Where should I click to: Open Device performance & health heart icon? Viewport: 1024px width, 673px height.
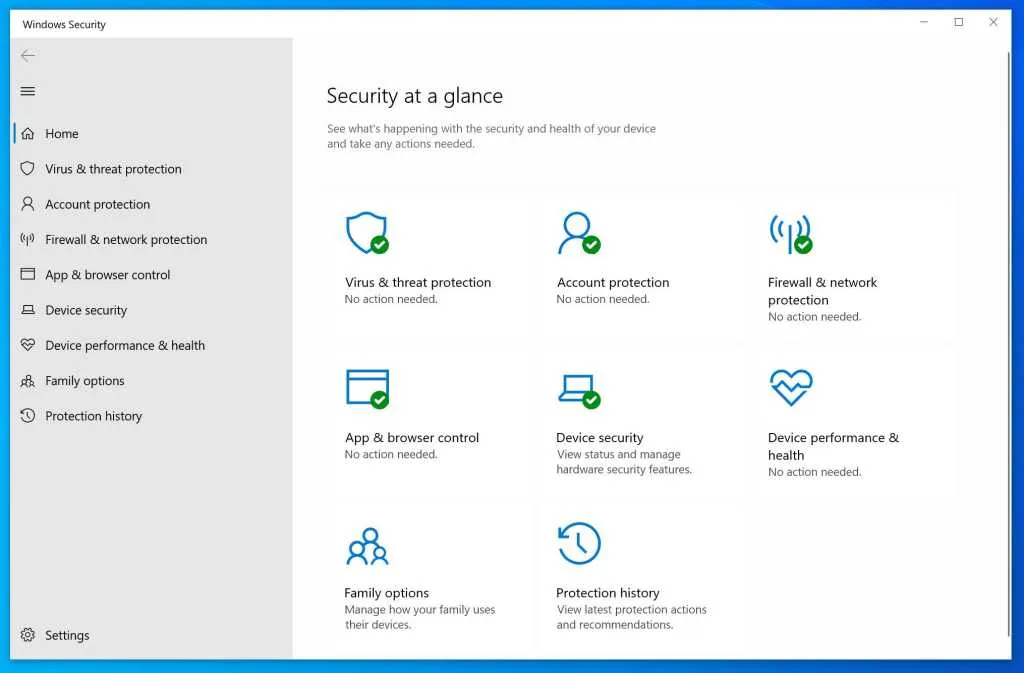[x=790, y=388]
